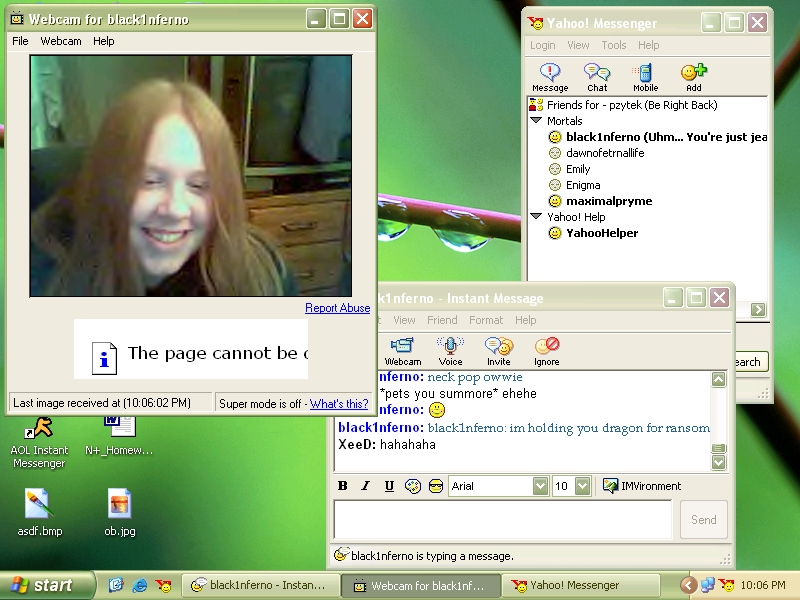Click the information icon in webcam window
The width and height of the screenshot is (800, 600).
[x=104, y=358]
